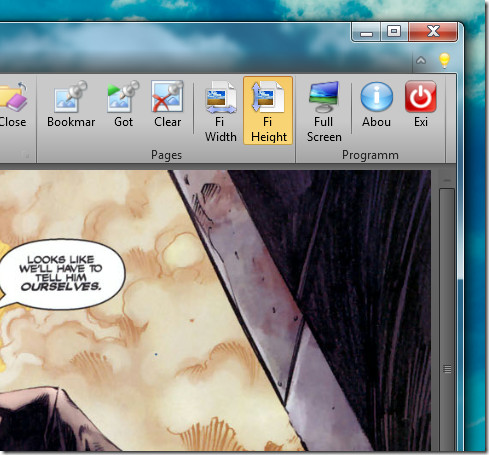Viewport: 489px width, 455px height.
Task: Click the scrollbar's up arrow at the top
Action: tap(447, 180)
